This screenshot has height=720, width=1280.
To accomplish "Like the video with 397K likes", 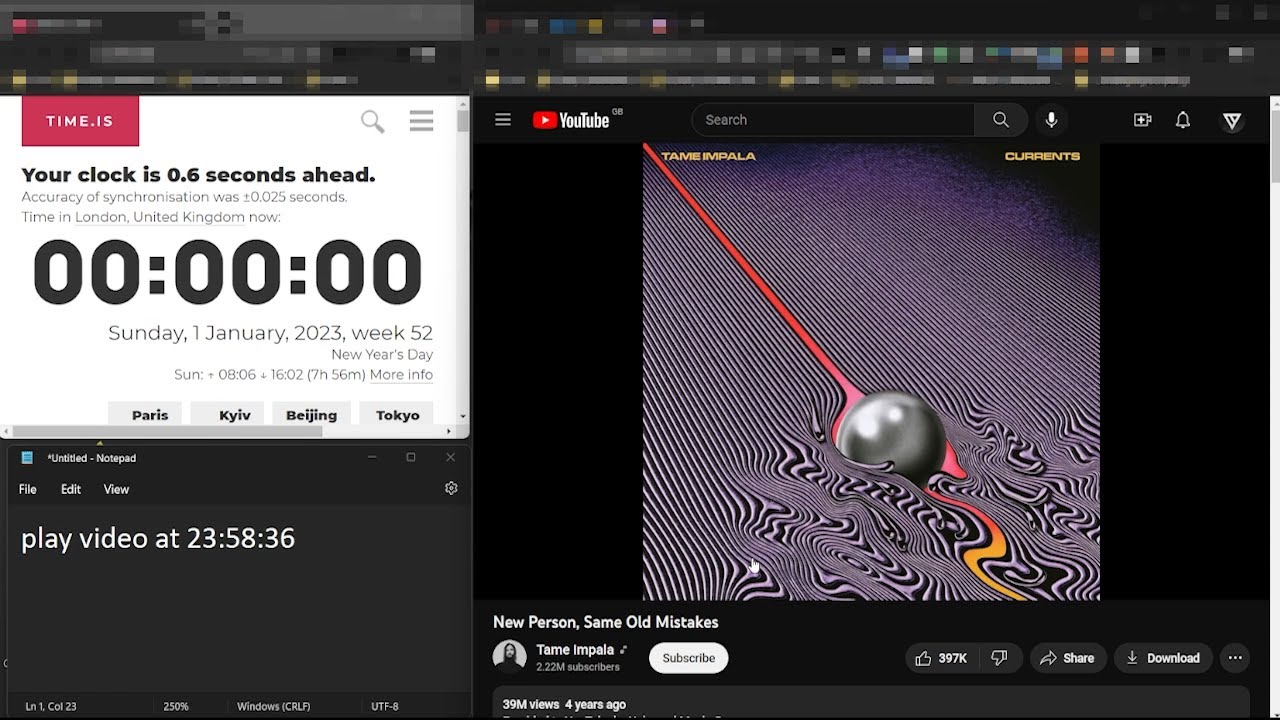I will point(941,658).
